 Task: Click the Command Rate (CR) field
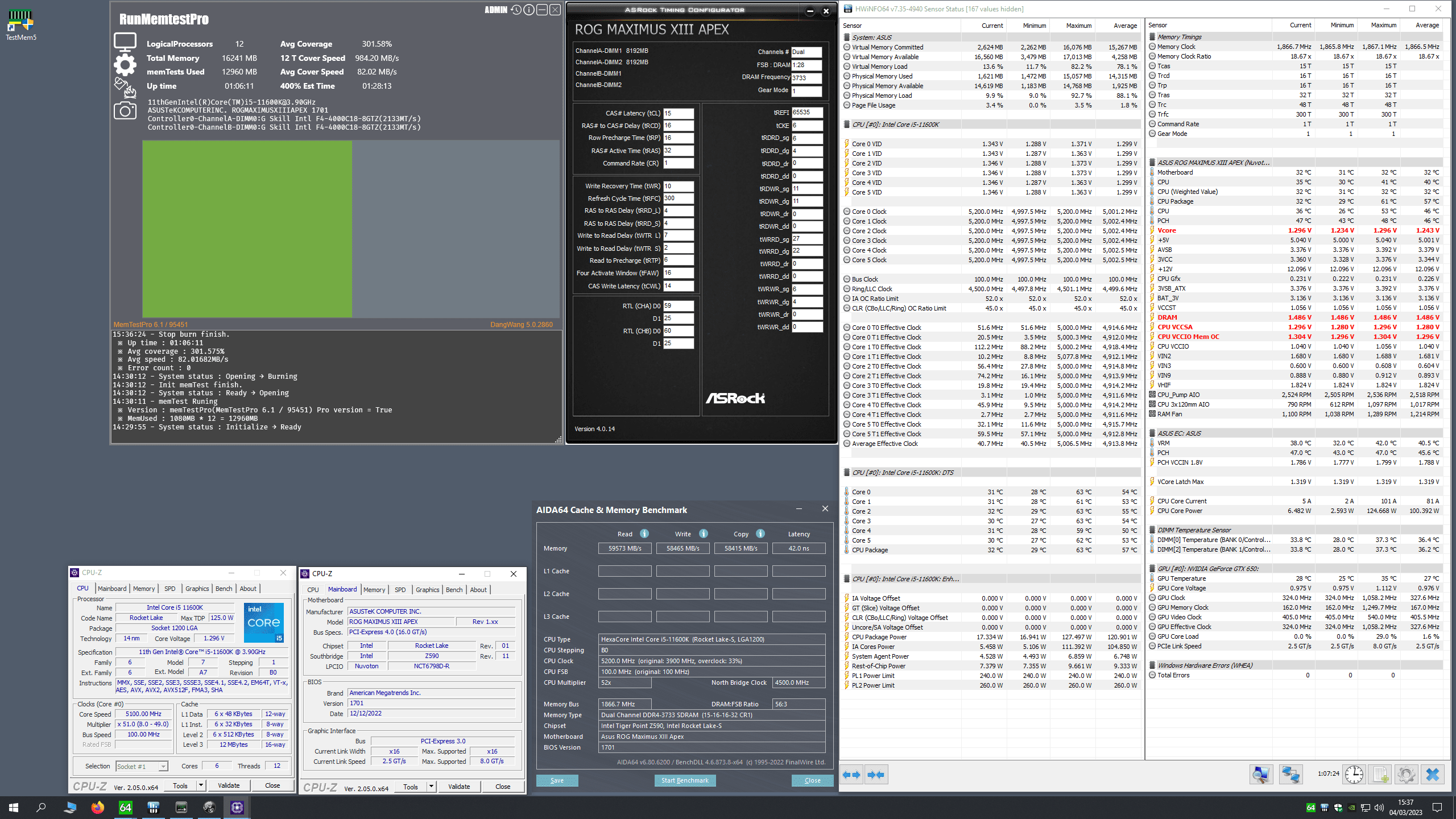point(679,163)
